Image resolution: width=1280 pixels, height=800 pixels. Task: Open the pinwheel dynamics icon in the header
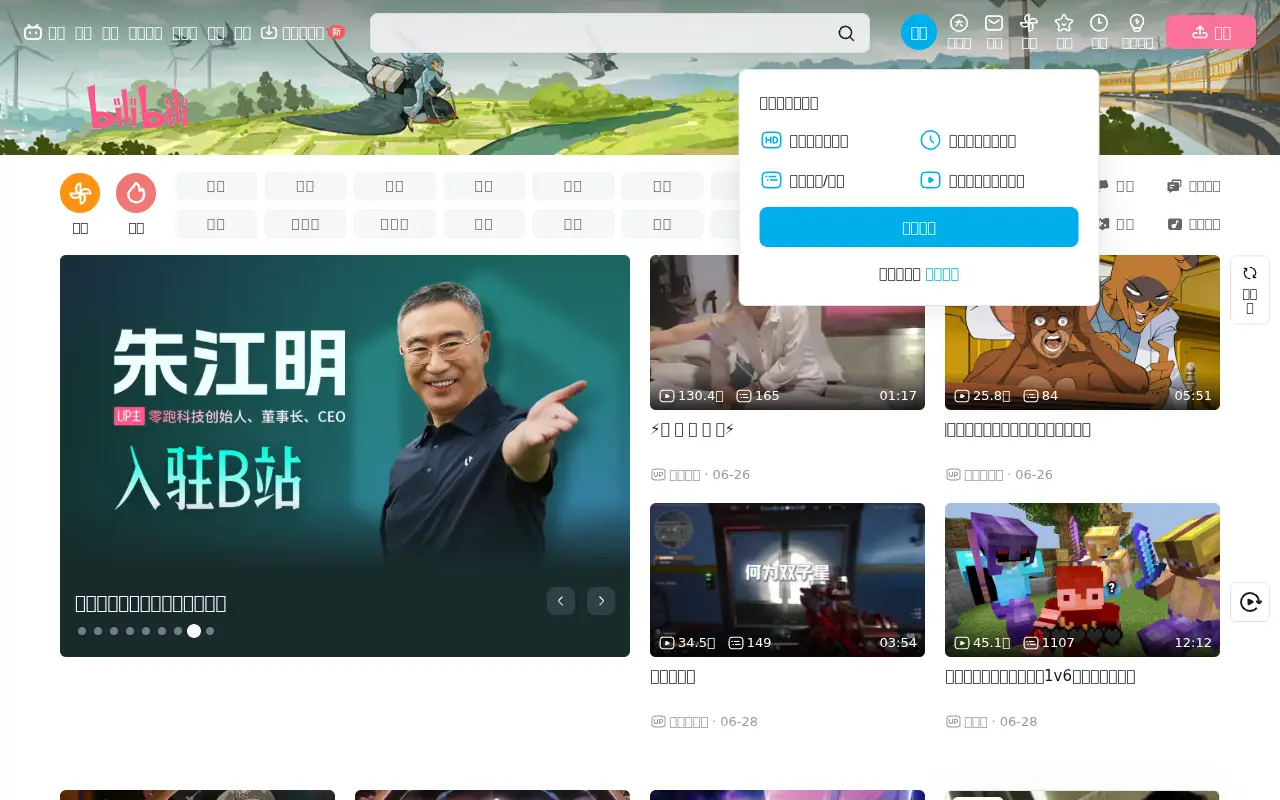click(x=1029, y=23)
